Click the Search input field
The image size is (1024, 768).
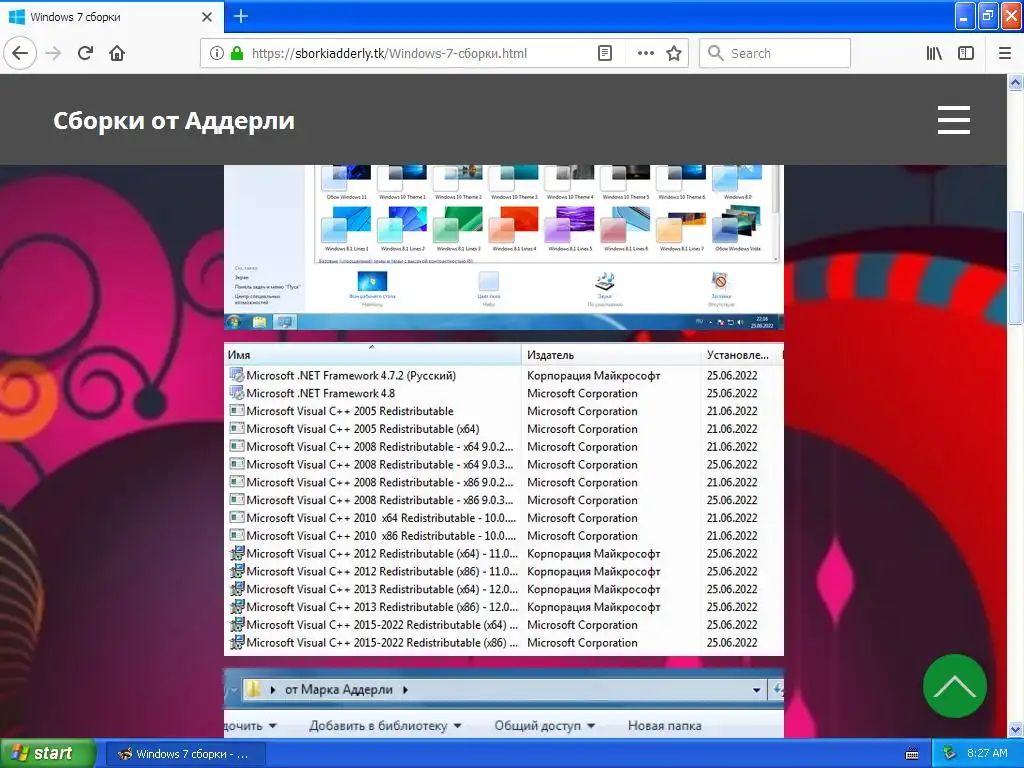[x=775, y=54]
